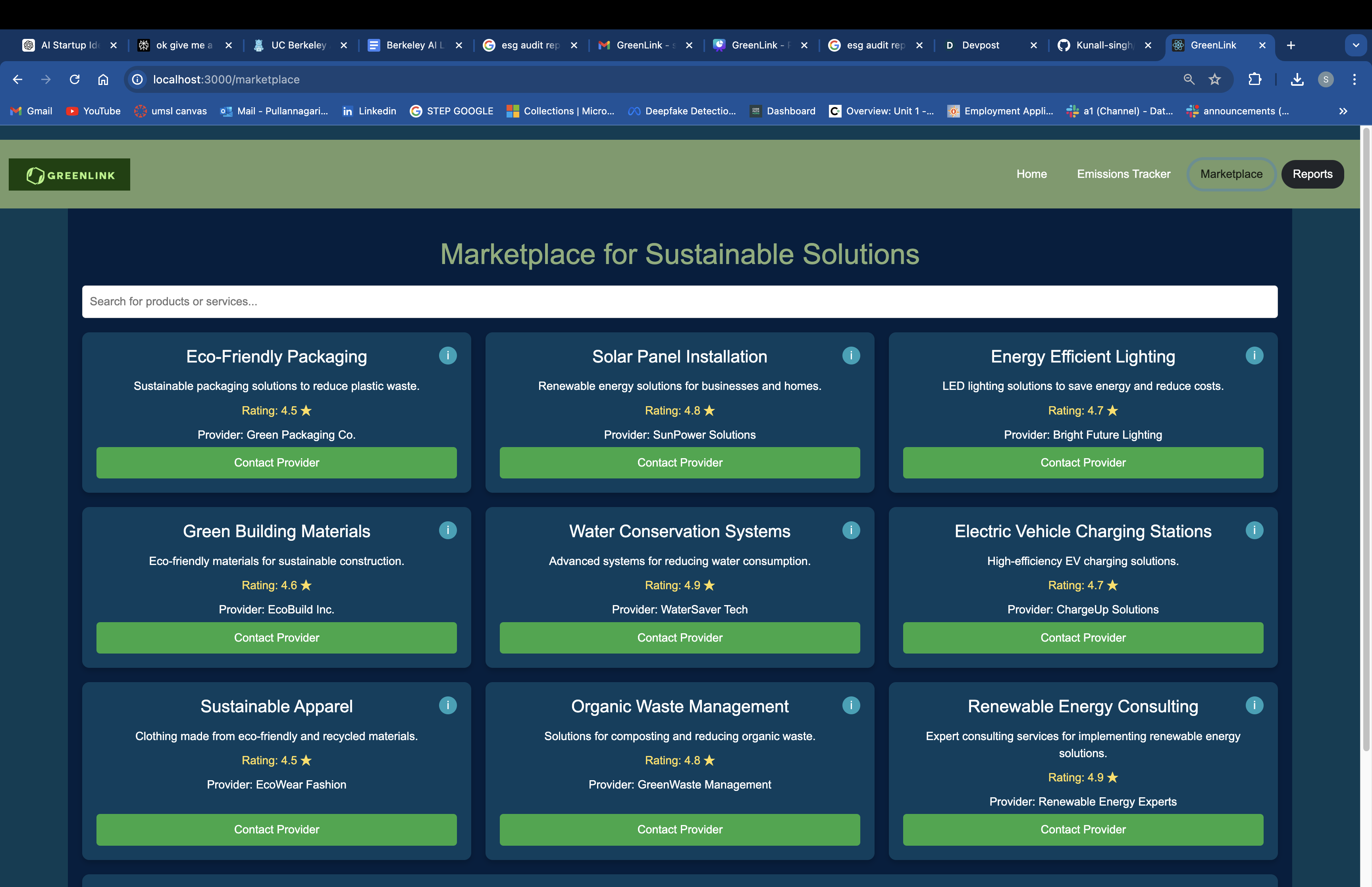Open info icon for Solar Panel Installation
Screen dimensions: 1372x887
click(850, 355)
